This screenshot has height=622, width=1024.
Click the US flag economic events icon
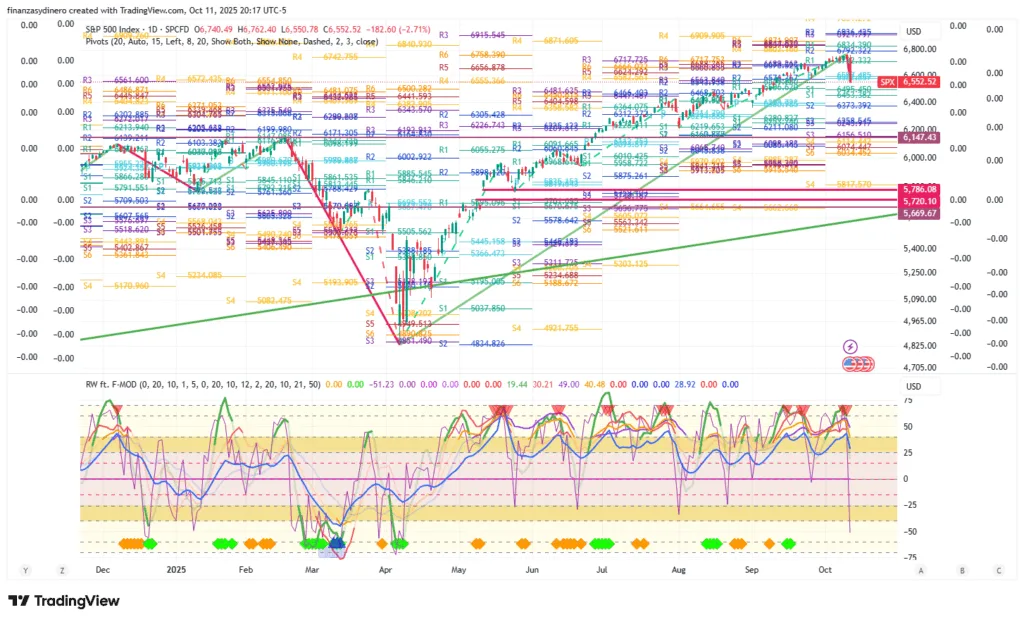click(x=851, y=362)
